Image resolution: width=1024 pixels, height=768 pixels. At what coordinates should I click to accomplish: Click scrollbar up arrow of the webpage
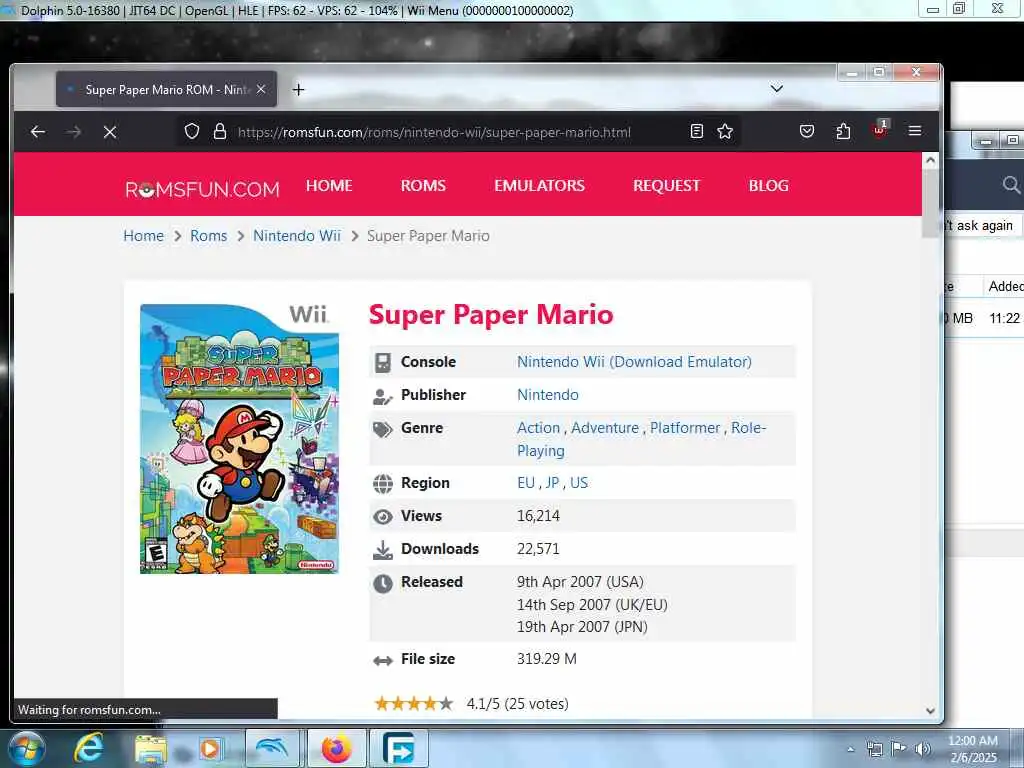[x=931, y=160]
